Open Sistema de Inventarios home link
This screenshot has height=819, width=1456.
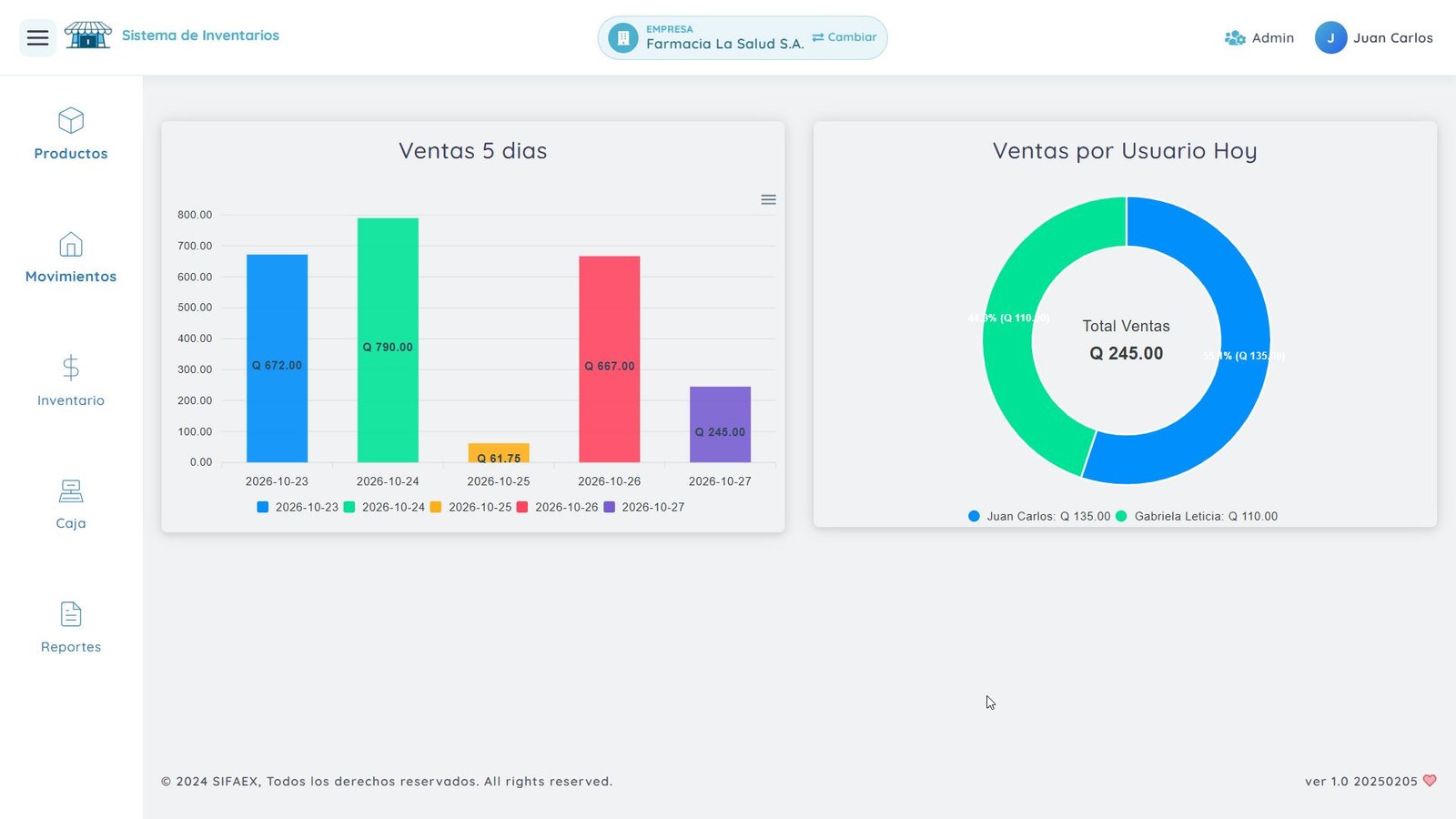200,35
